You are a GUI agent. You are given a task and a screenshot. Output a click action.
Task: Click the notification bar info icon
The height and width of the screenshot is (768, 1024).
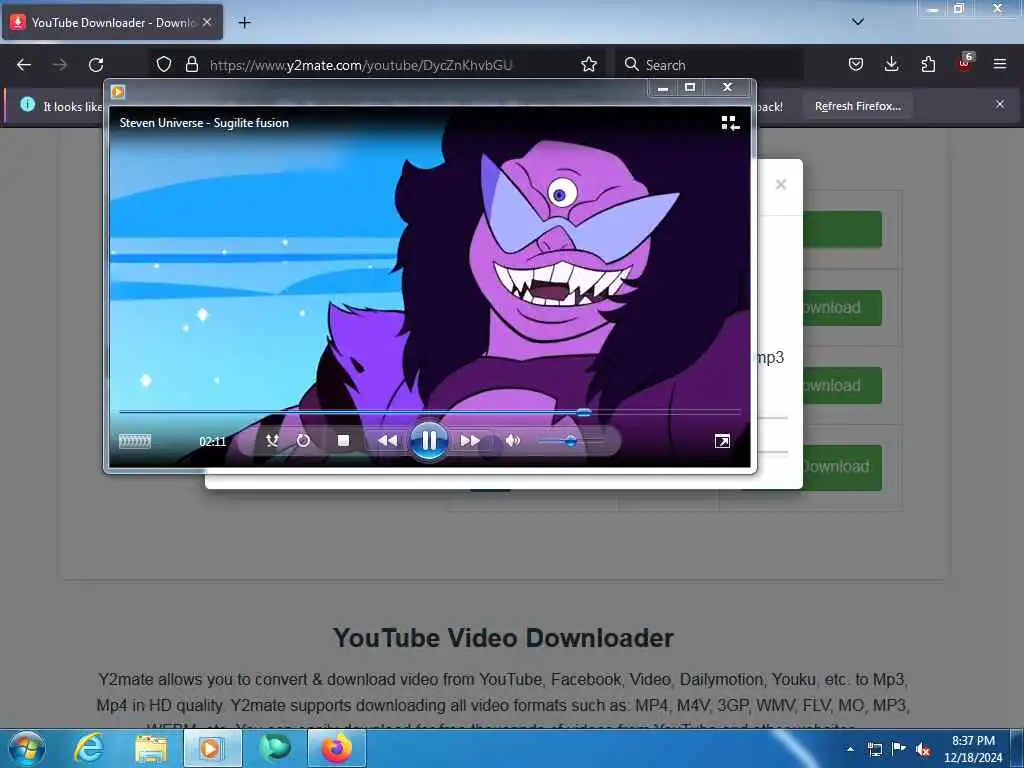click(x=27, y=104)
